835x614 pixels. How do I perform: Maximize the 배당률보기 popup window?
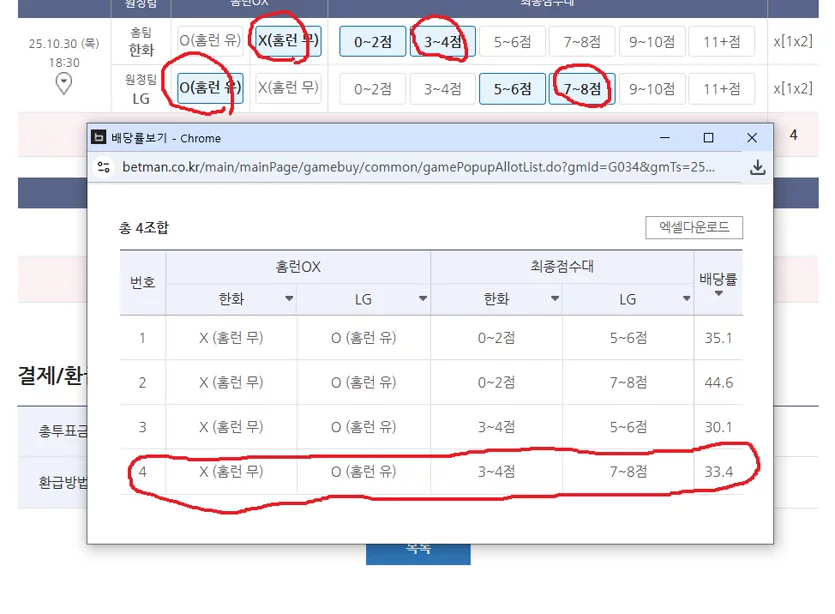pos(708,138)
